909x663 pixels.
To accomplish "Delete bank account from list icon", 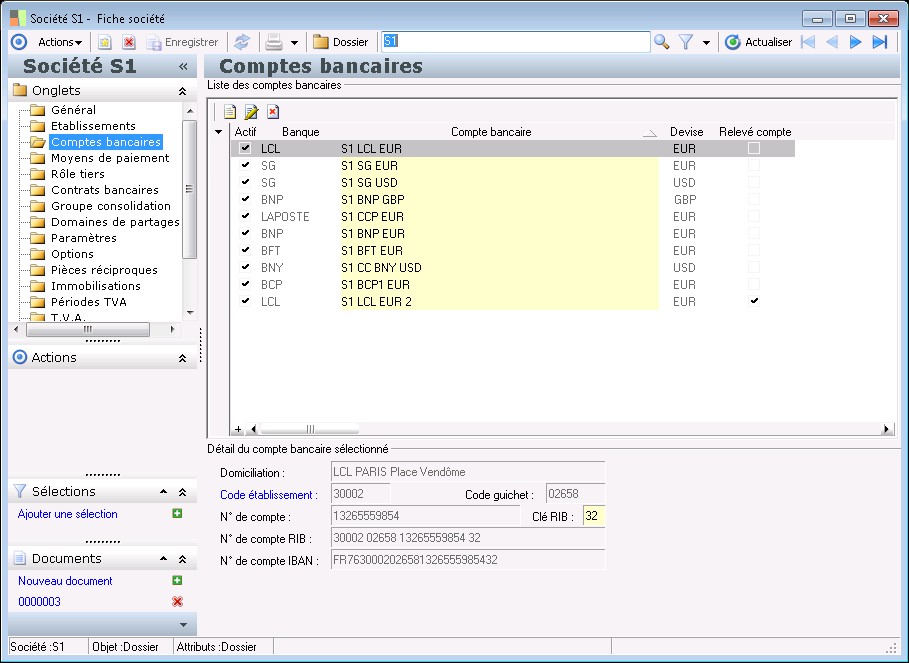I will pos(273,112).
